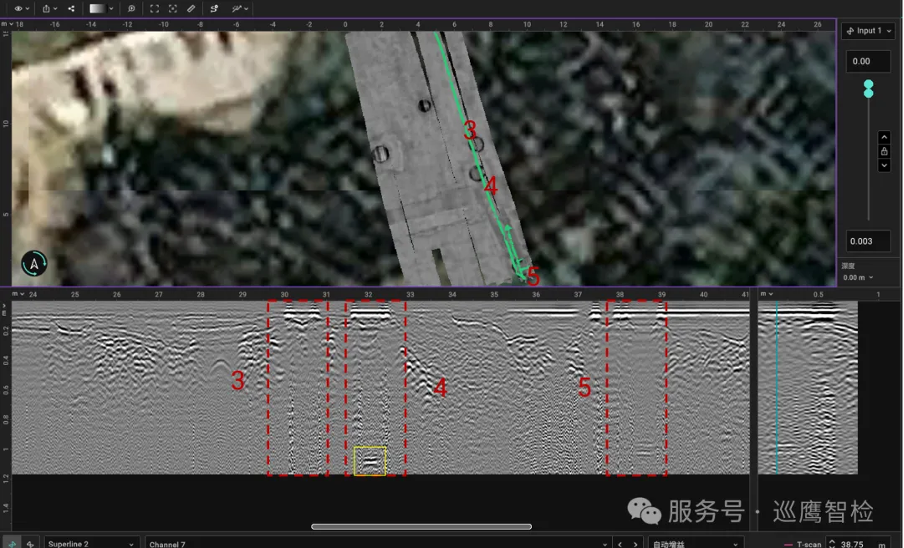Click the teal depth slider handle
Image resolution: width=904 pixels, height=548 pixels.
(868, 89)
